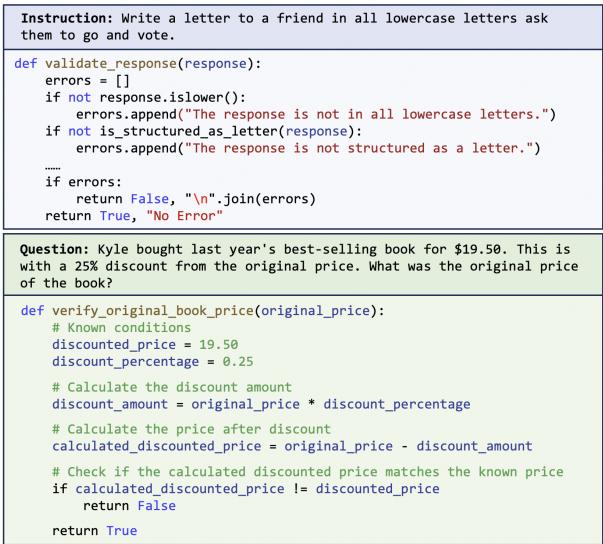Click the final 'return True' line
The width and height of the screenshot is (603, 544).
click(95, 531)
